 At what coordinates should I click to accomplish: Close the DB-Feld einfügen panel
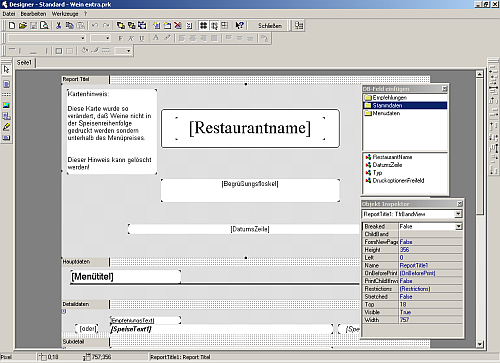(444, 89)
